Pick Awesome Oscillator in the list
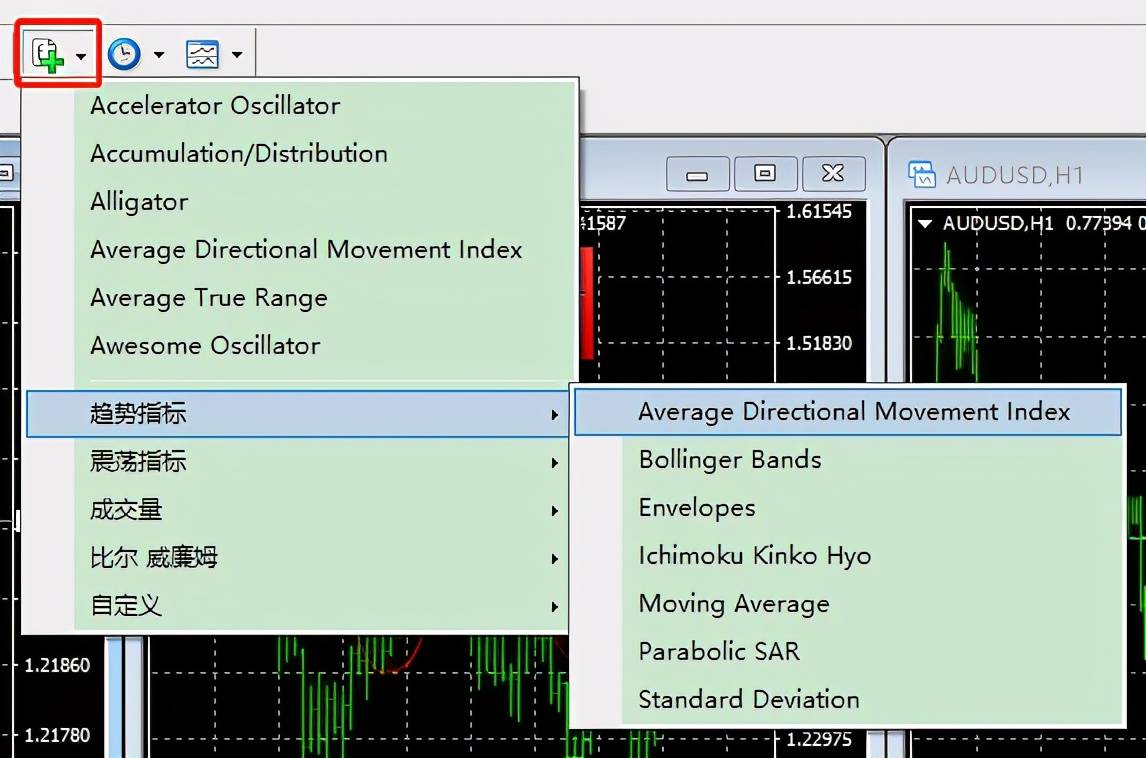Screen dimensions: 1146x758 click(205, 346)
